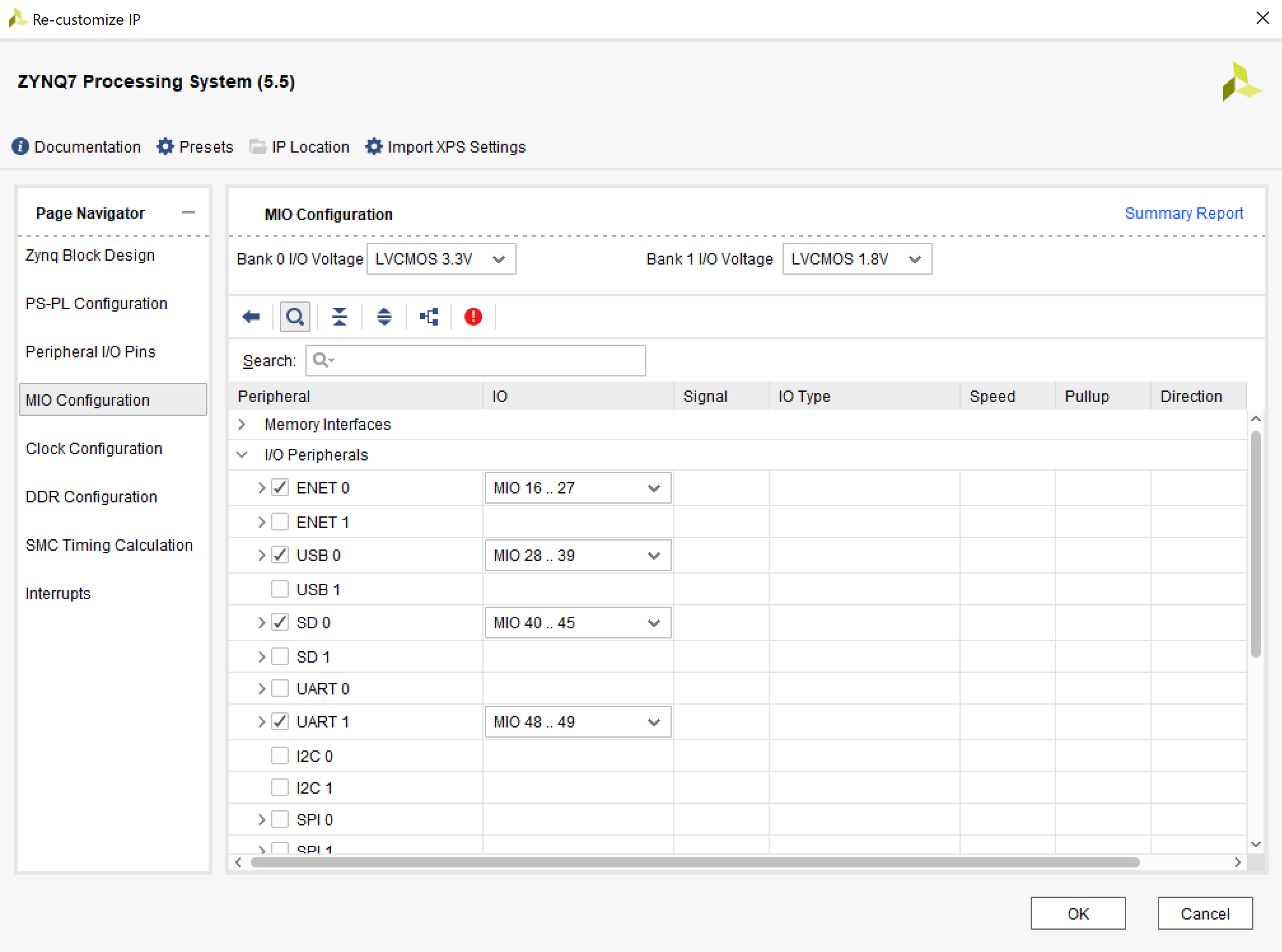Open the DDR Configuration page

pyautogui.click(x=91, y=497)
